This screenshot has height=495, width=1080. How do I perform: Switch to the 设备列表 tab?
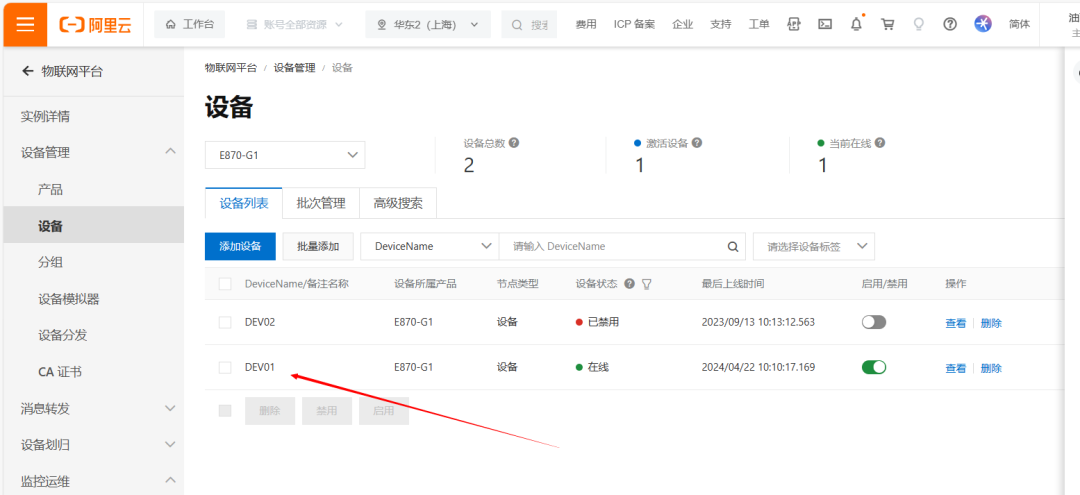pos(244,203)
